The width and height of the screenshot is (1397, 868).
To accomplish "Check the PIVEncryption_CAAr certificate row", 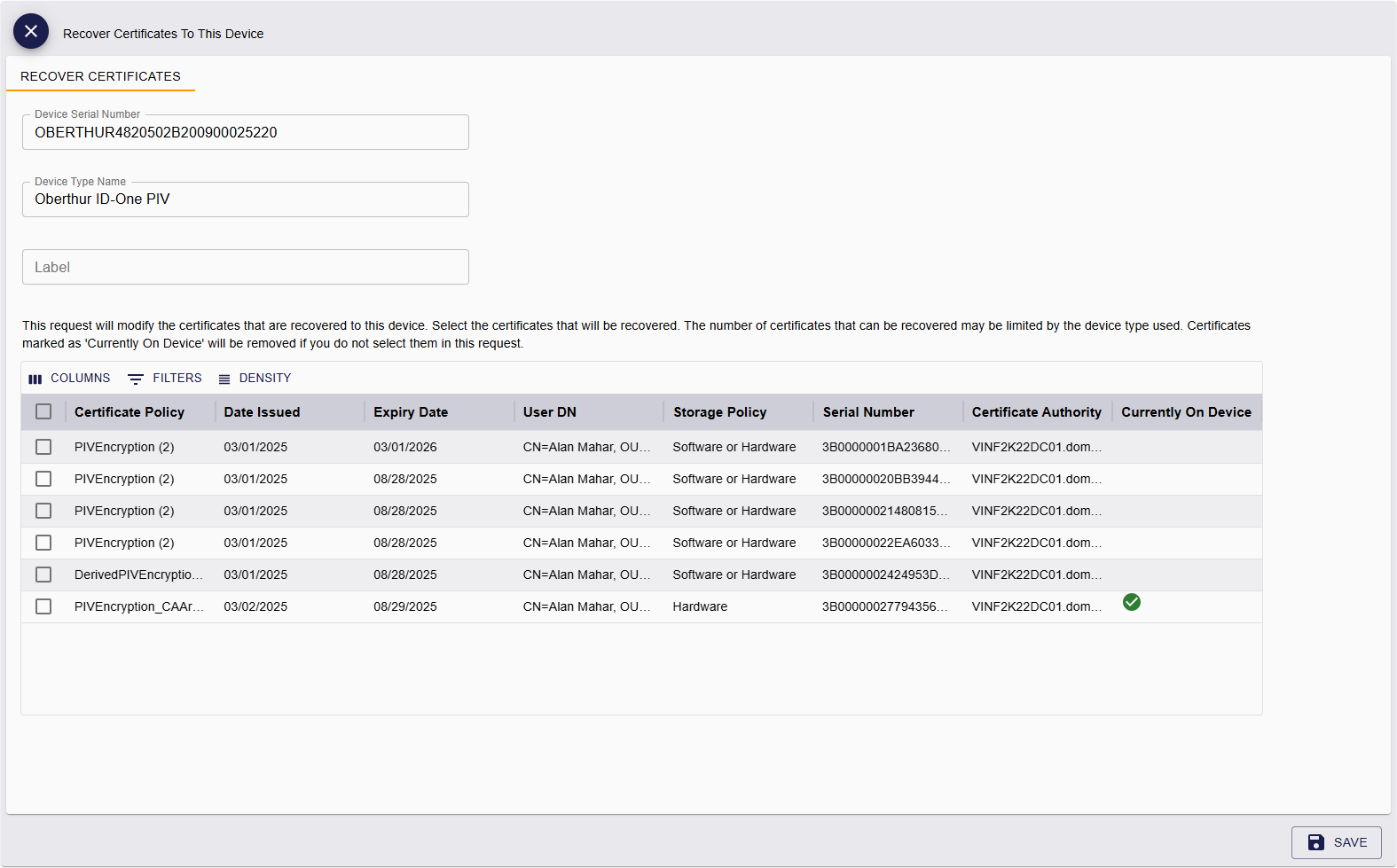I will pos(43,606).
